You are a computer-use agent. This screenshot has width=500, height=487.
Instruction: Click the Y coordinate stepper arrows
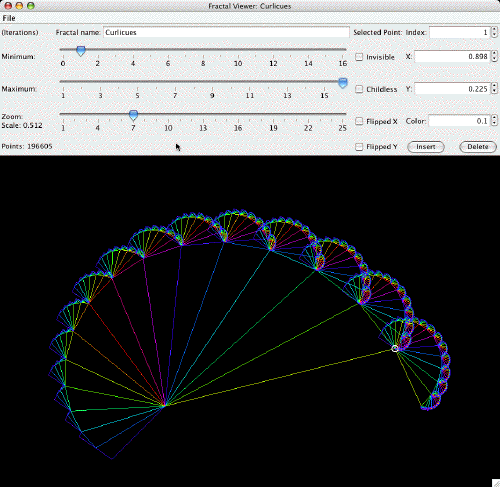tap(494, 89)
